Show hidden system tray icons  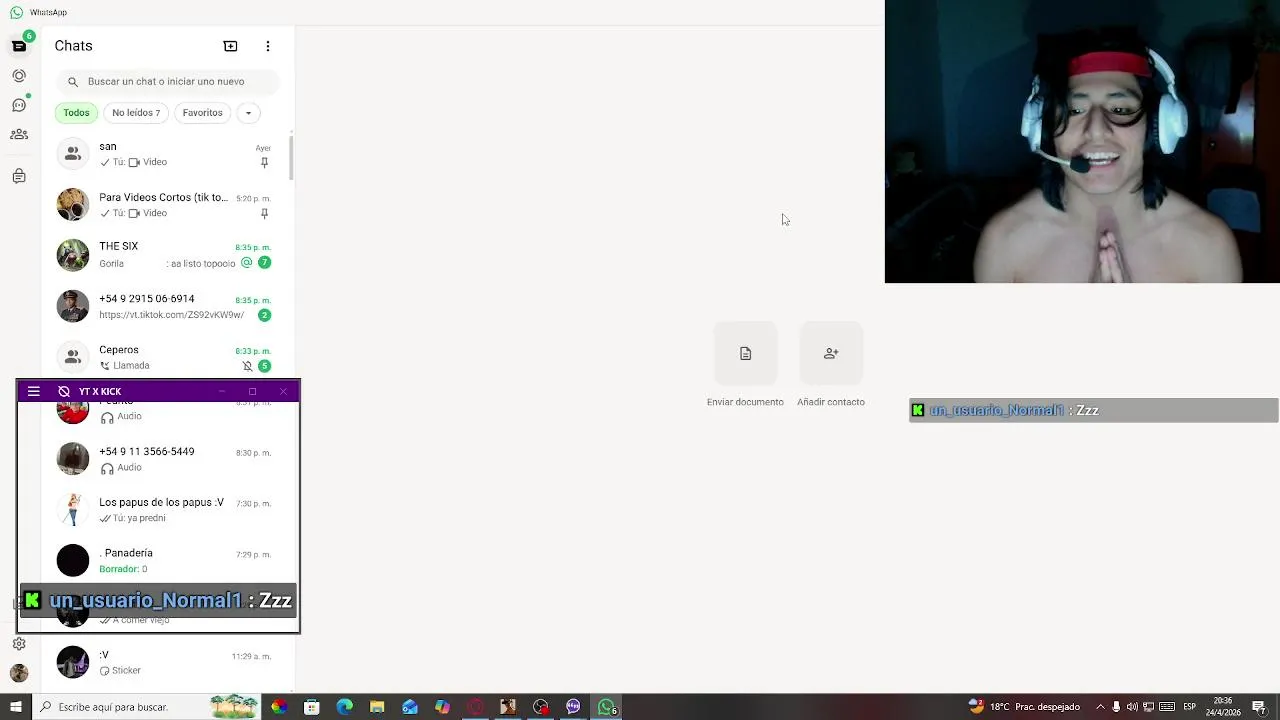[1100, 707]
